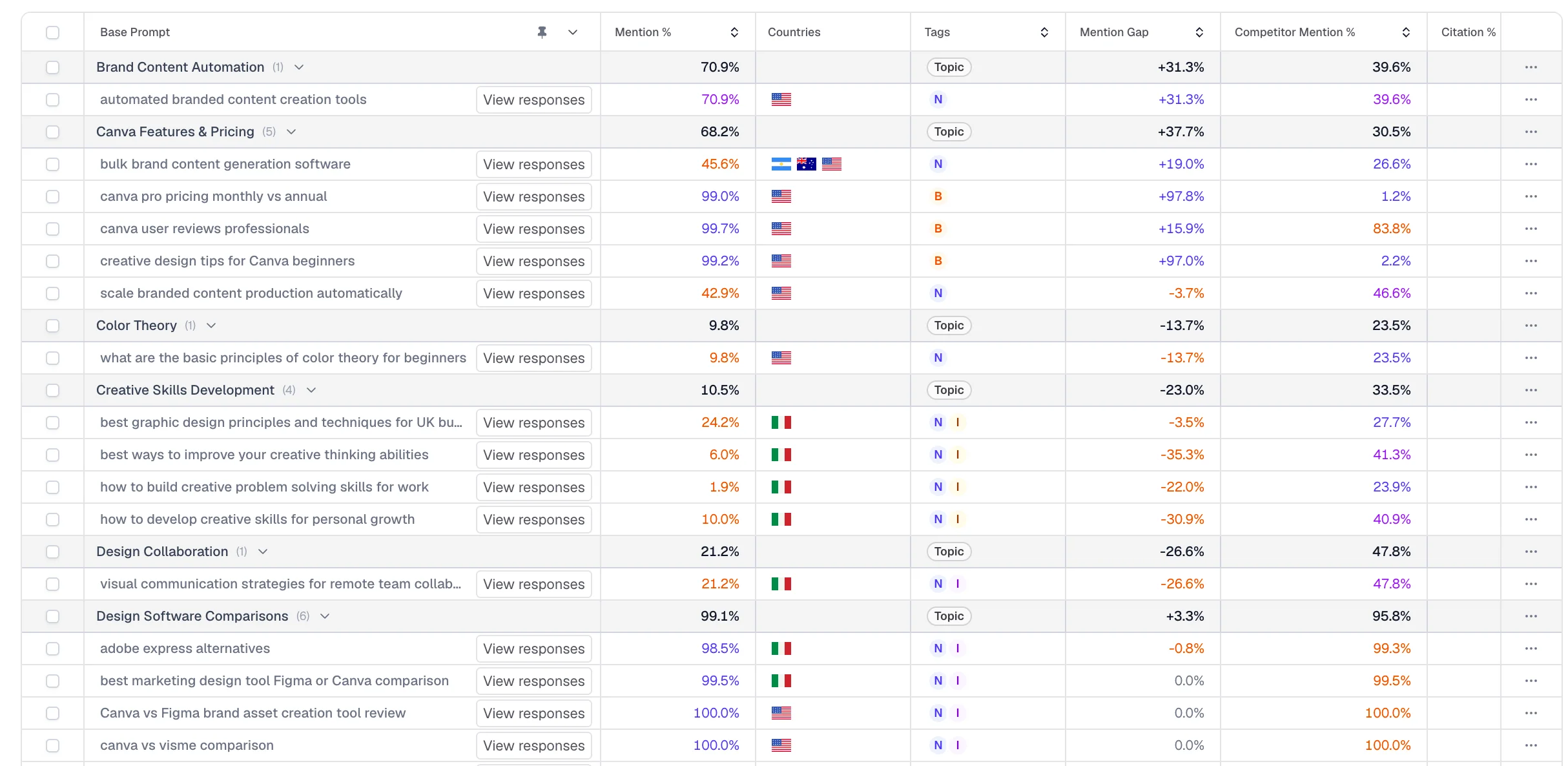
Task: Collapse the Canva Features & Pricing group
Action: (x=291, y=132)
